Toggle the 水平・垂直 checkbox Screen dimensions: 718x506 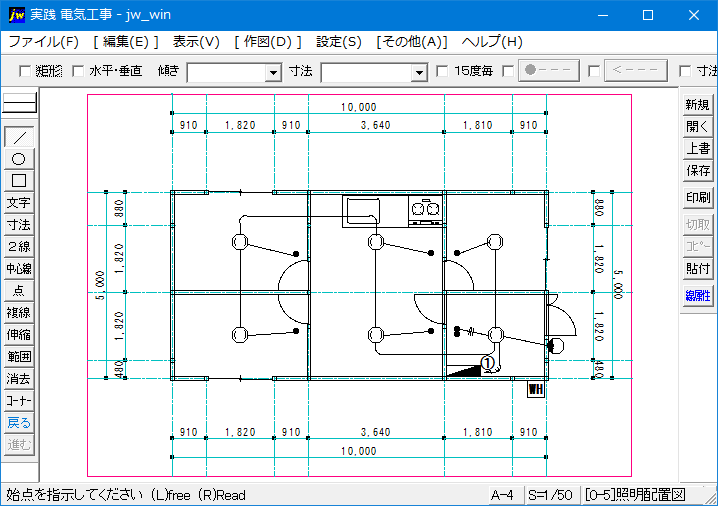pyautogui.click(x=79, y=72)
